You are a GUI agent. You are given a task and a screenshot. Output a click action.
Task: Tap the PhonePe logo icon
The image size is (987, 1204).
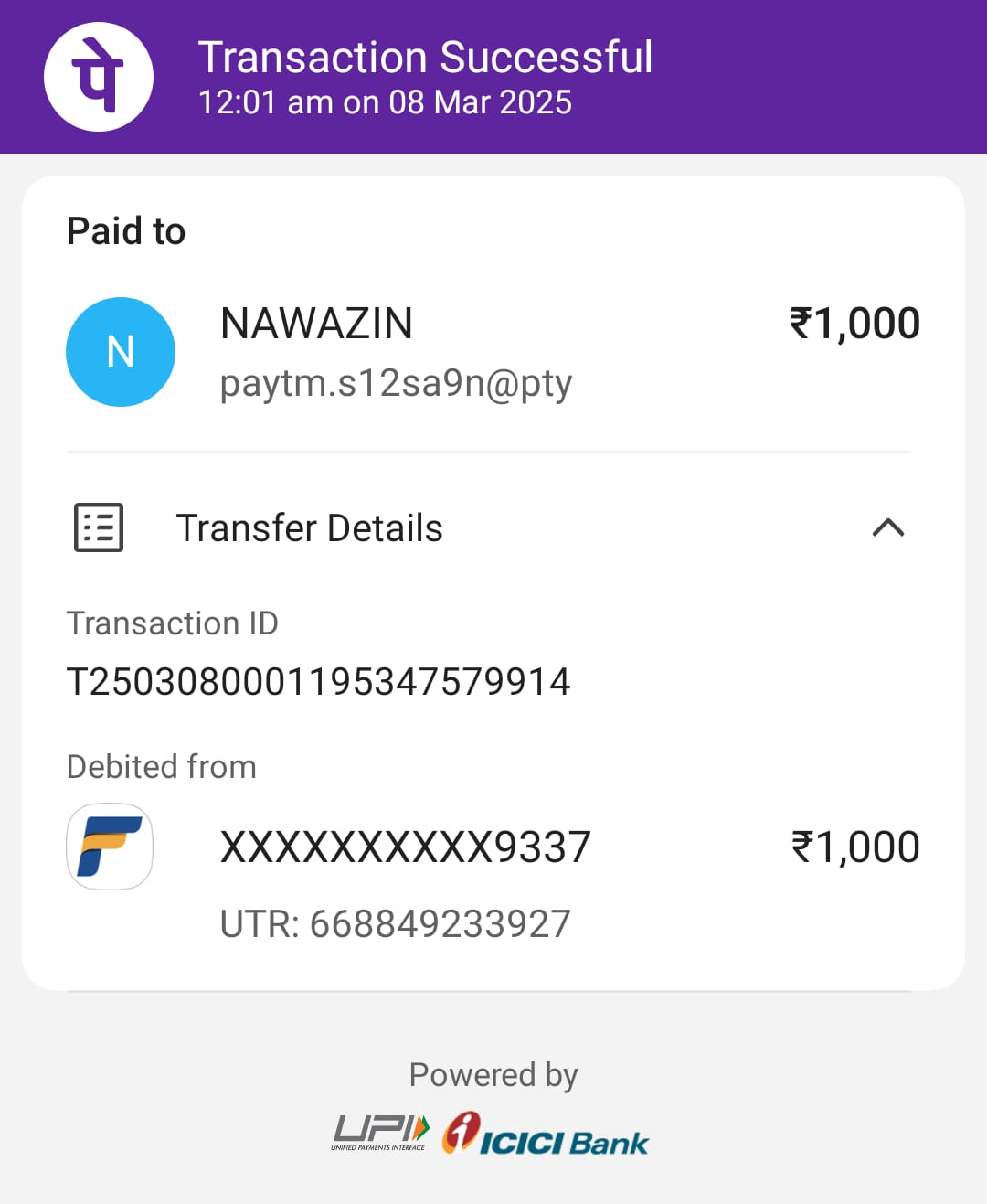99,77
